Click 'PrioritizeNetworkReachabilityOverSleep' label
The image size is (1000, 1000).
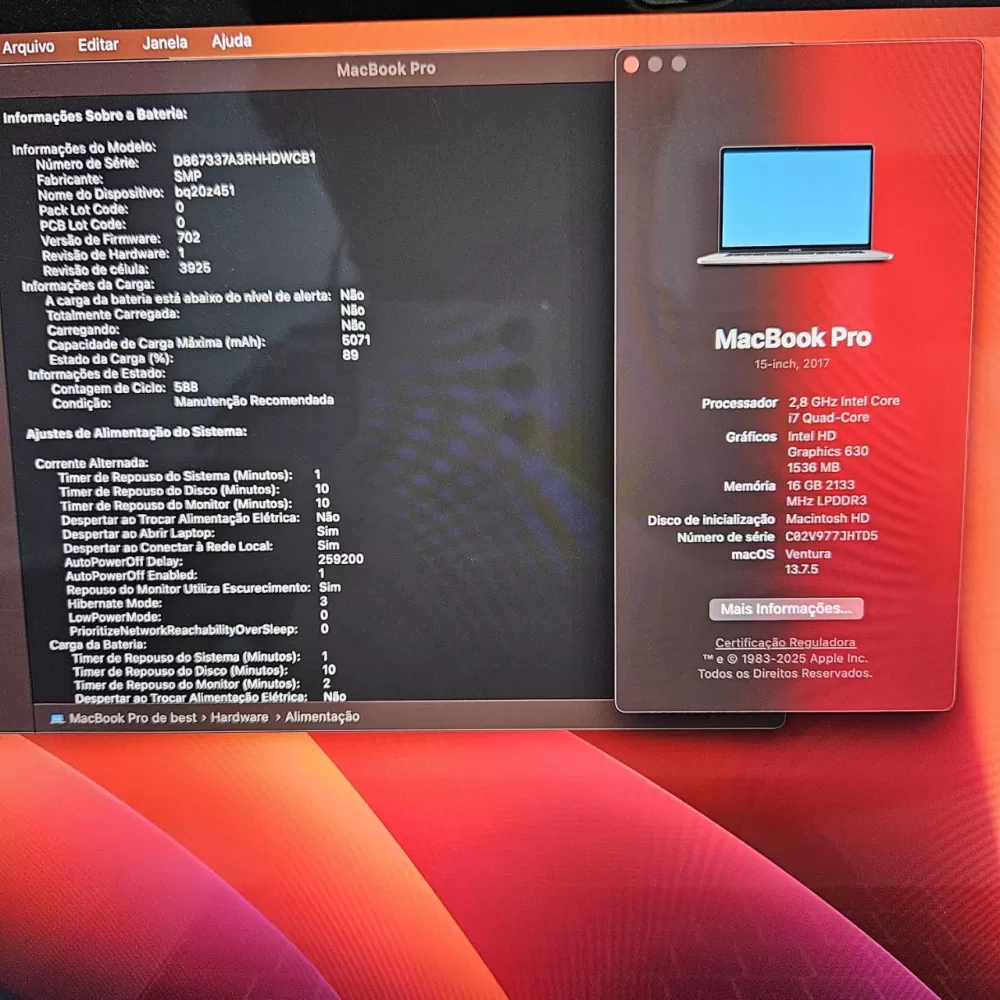pyautogui.click(x=184, y=631)
